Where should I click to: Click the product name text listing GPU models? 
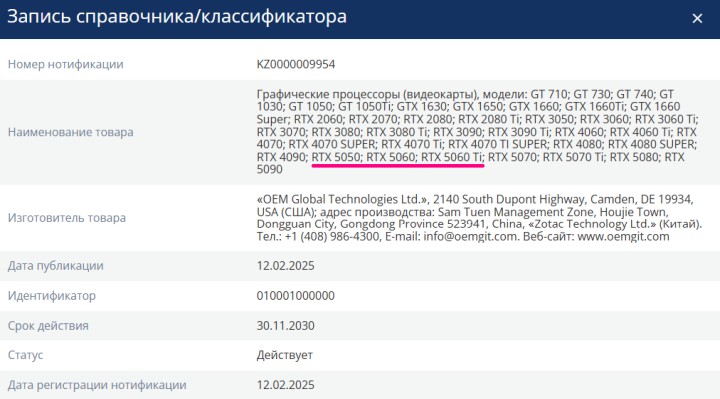(x=478, y=132)
